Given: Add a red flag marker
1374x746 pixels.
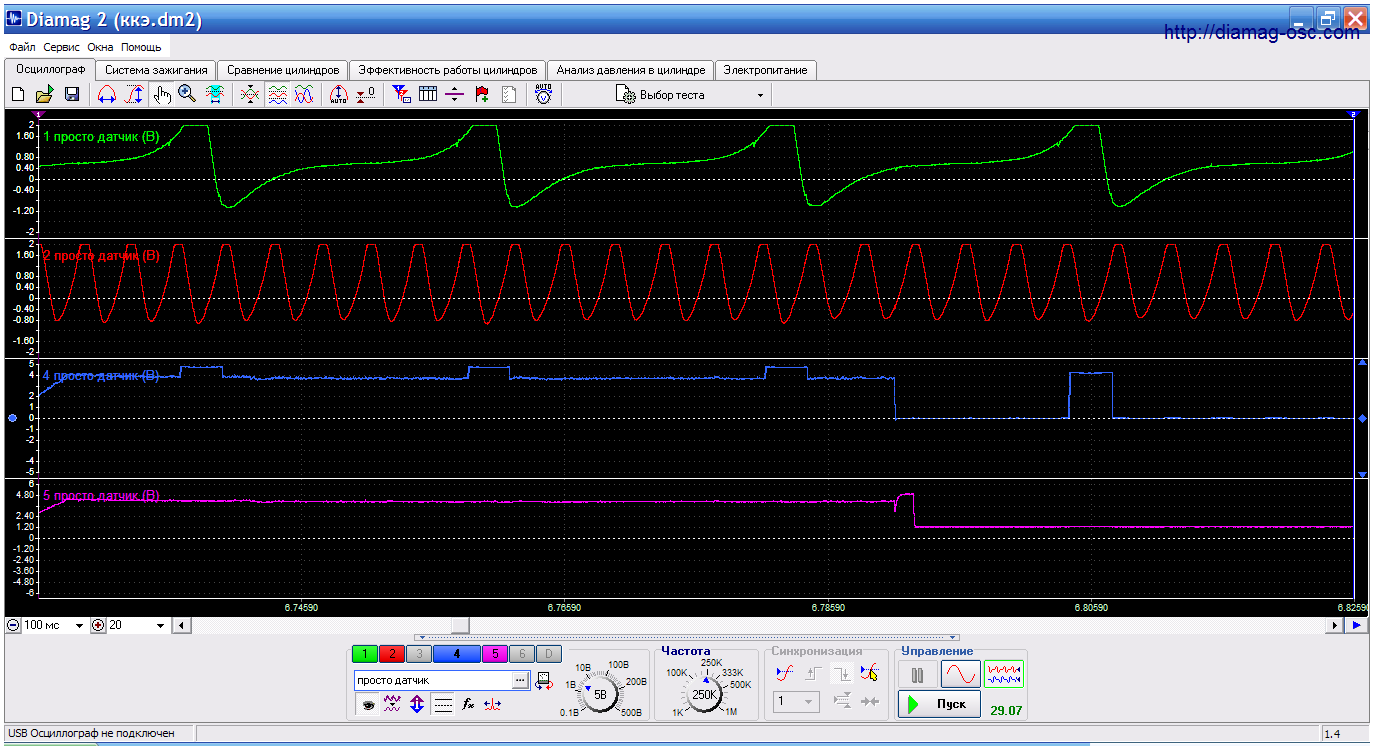Looking at the screenshot, I should pyautogui.click(x=482, y=95).
